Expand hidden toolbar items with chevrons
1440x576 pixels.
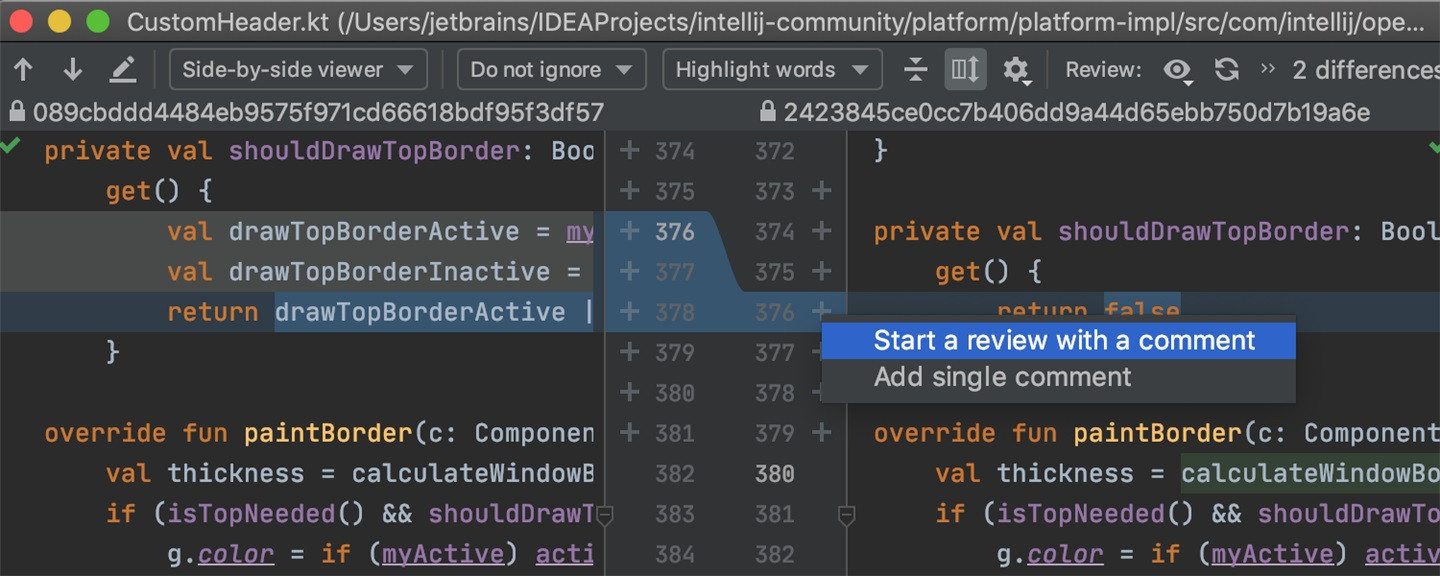point(1268,69)
